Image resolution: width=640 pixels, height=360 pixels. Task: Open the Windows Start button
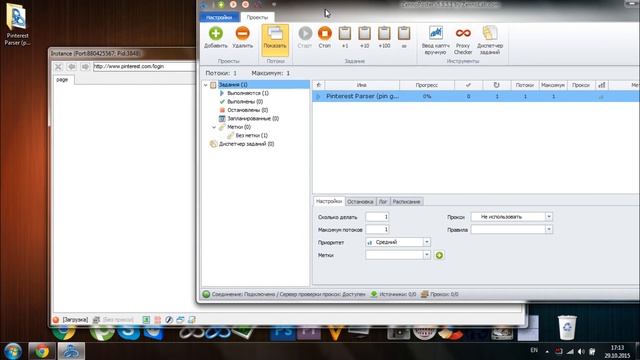(13, 351)
